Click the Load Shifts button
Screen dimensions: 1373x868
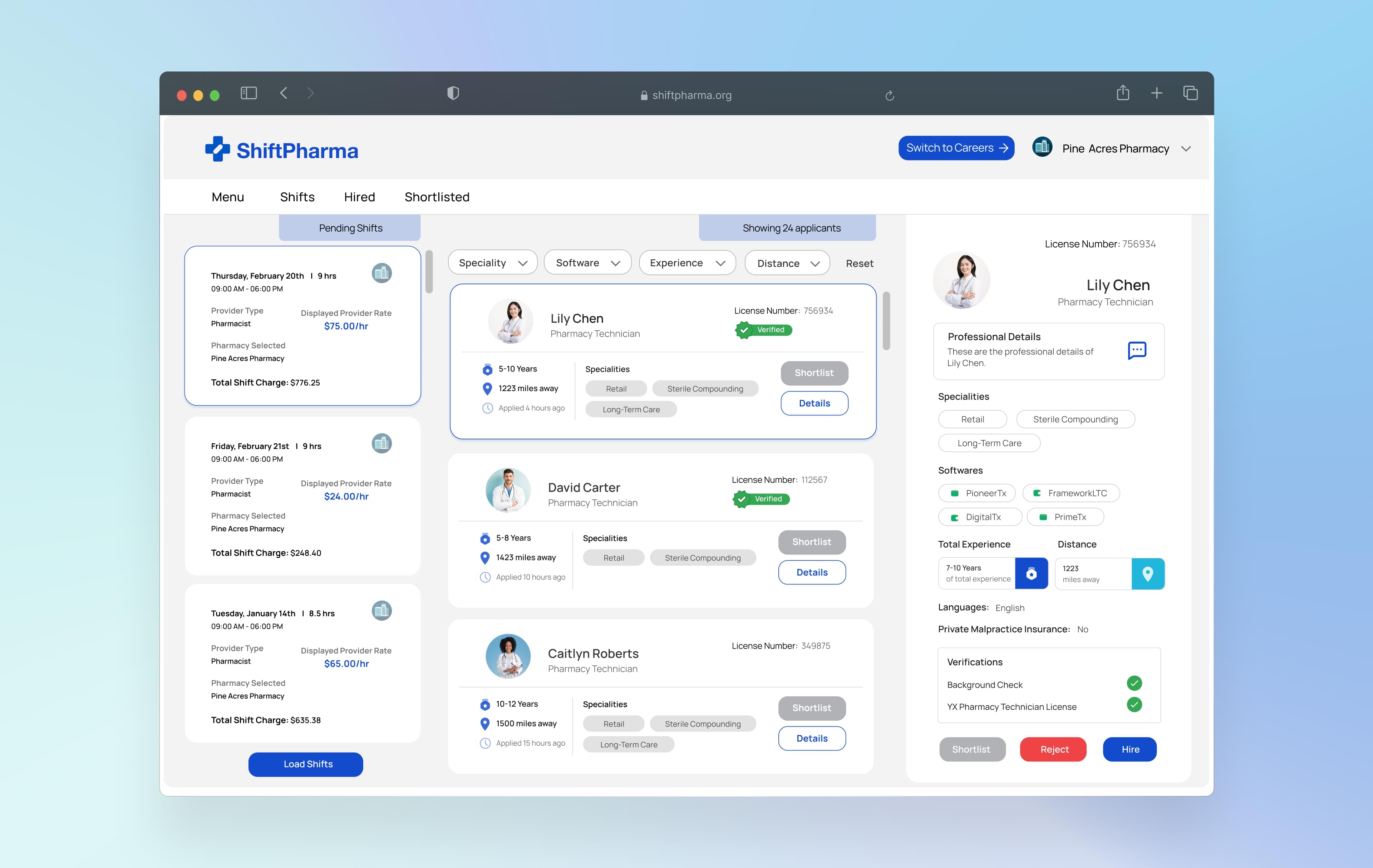(306, 764)
